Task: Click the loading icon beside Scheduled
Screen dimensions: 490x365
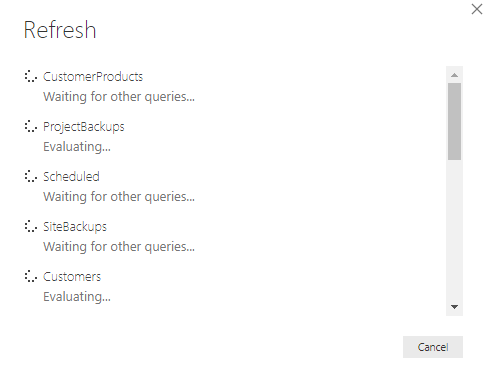Action: tap(30, 176)
